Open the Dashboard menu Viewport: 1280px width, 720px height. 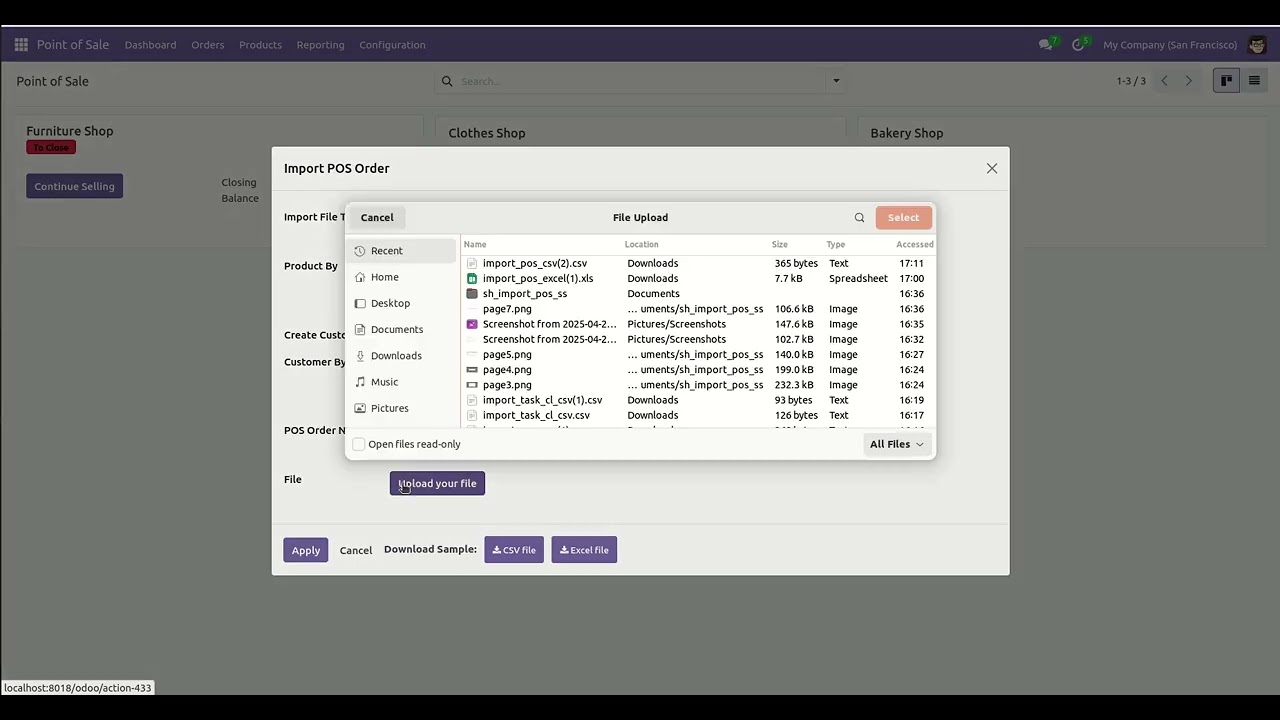point(150,45)
